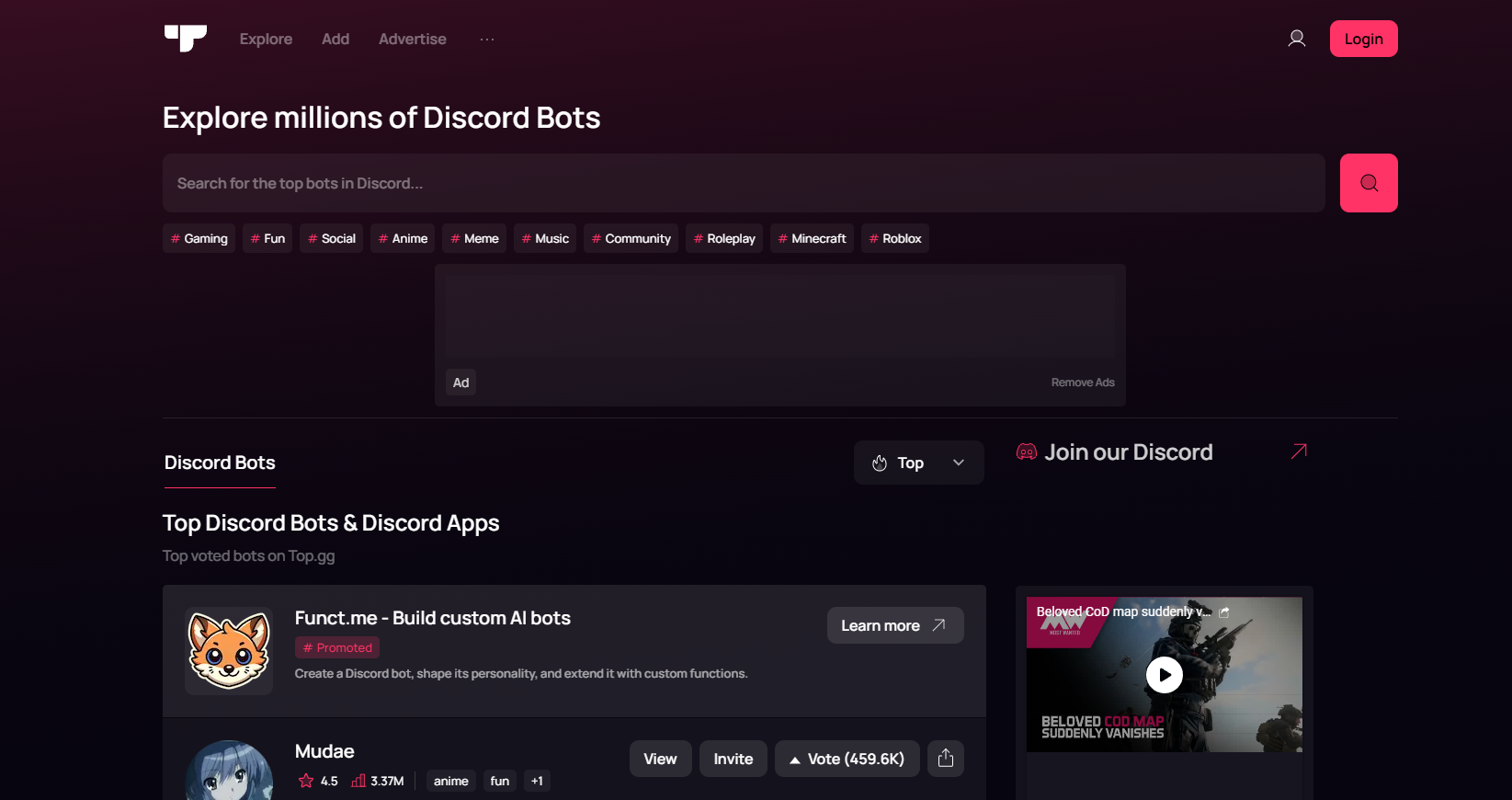Select the Social tag
The width and height of the screenshot is (1512, 800).
(x=331, y=238)
